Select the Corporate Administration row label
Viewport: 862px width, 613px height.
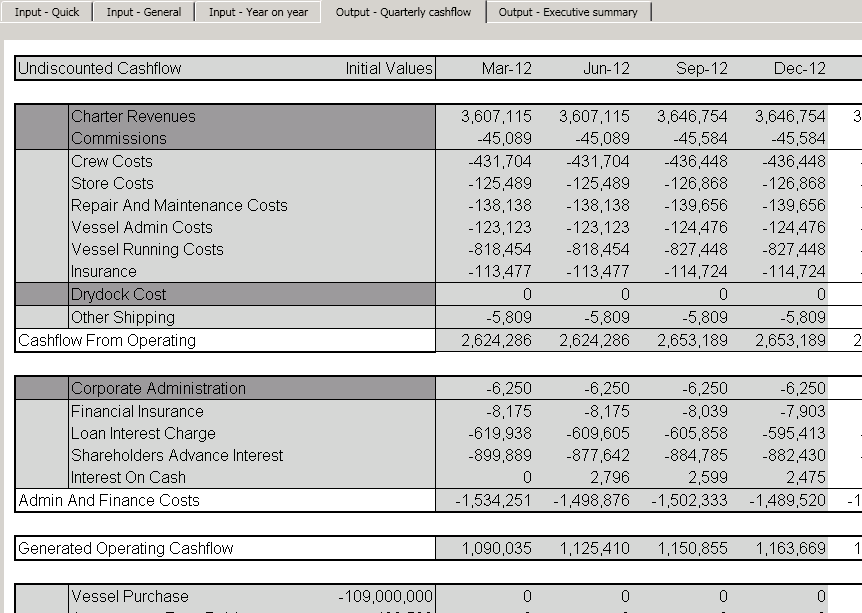point(158,389)
